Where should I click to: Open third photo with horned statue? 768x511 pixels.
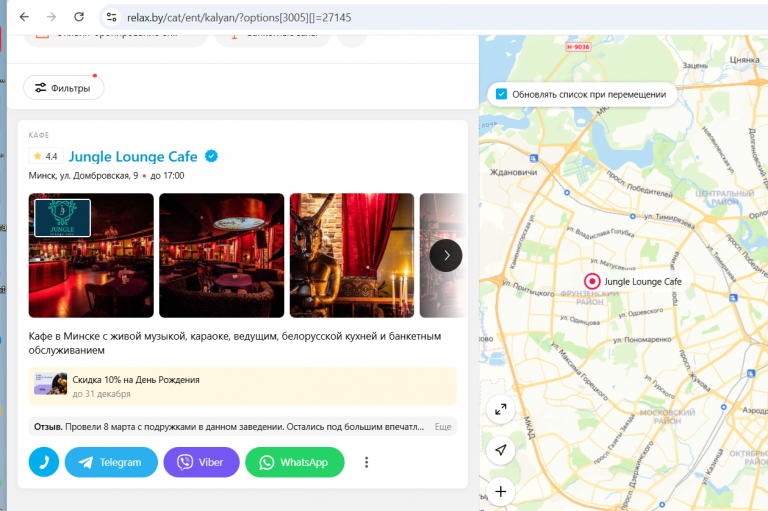click(x=352, y=255)
